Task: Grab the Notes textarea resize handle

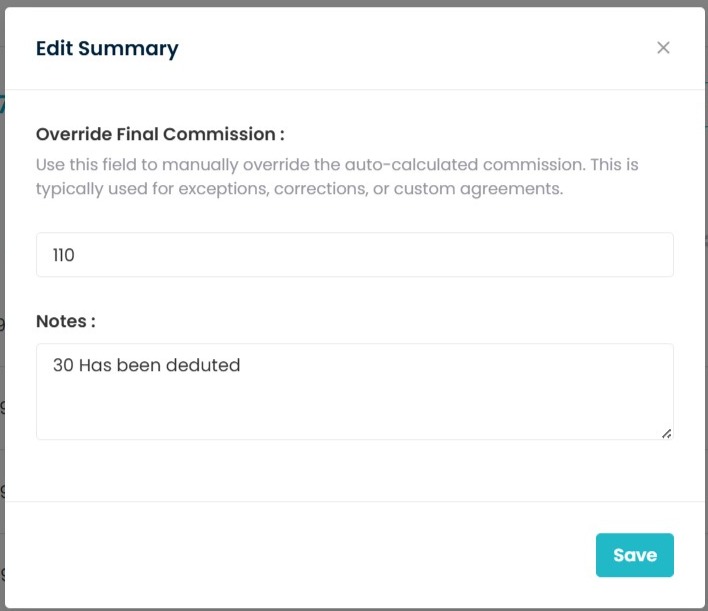Action: [666, 433]
